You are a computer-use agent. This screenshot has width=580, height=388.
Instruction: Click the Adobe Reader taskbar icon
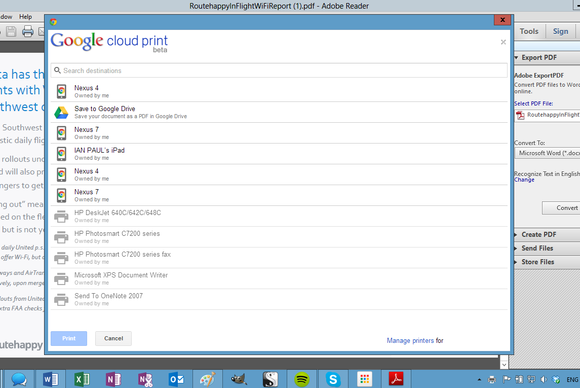coord(396,379)
